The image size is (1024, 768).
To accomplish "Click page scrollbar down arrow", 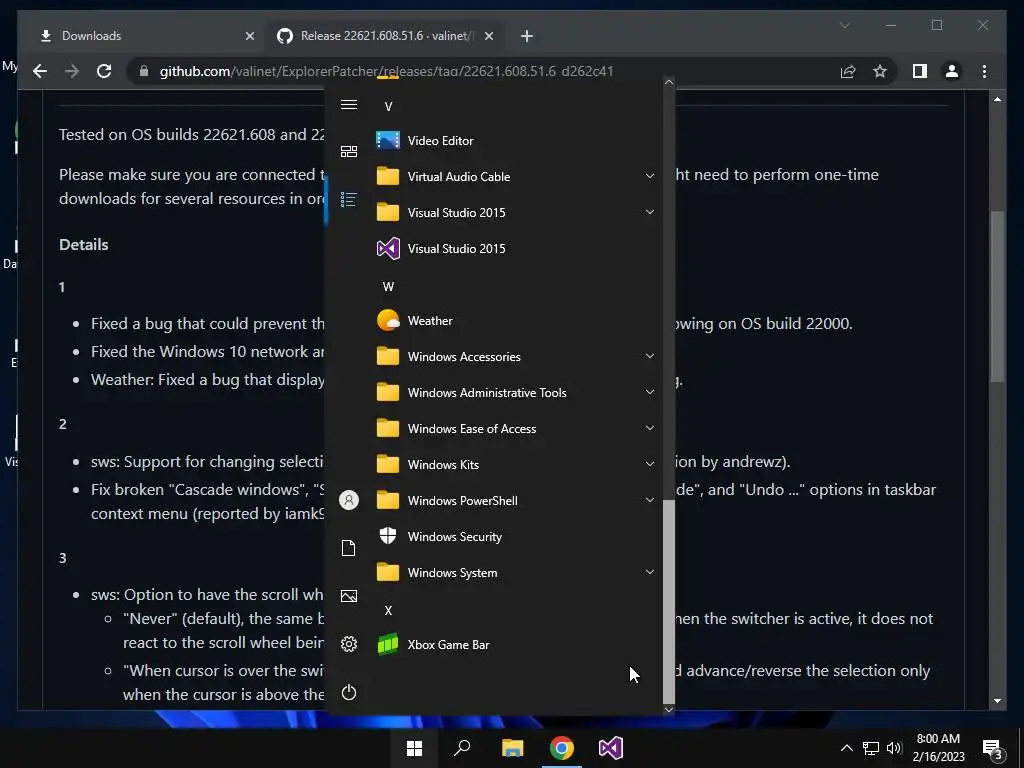I will click(997, 701).
